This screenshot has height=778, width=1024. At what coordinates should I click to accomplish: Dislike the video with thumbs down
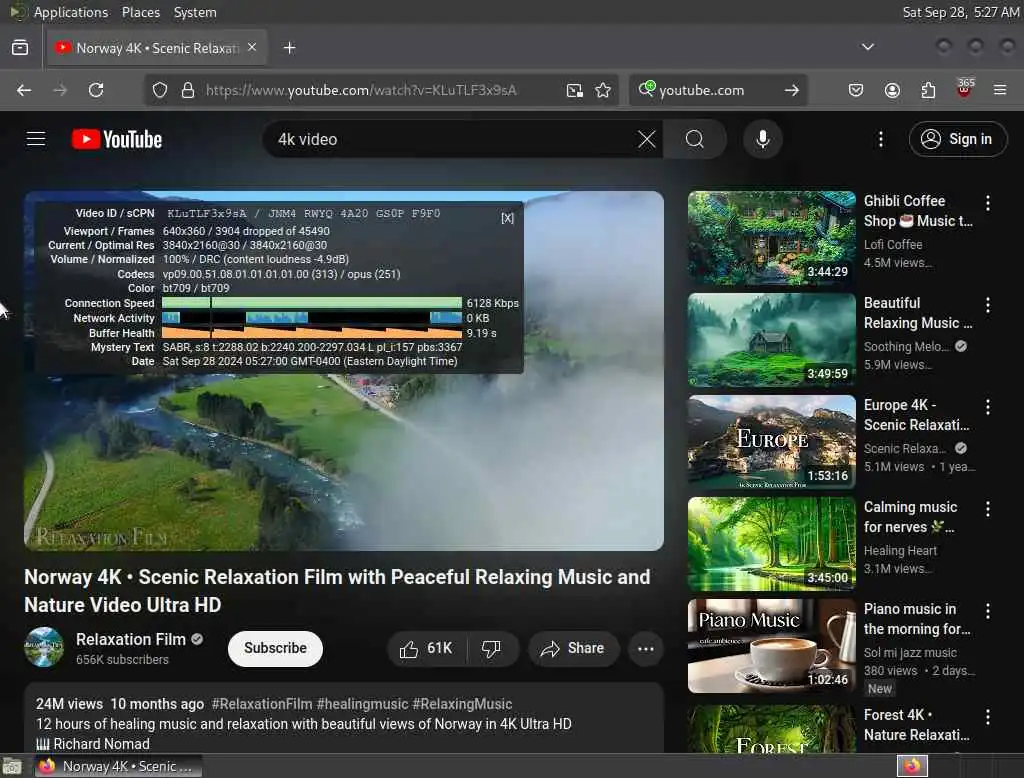coord(491,649)
